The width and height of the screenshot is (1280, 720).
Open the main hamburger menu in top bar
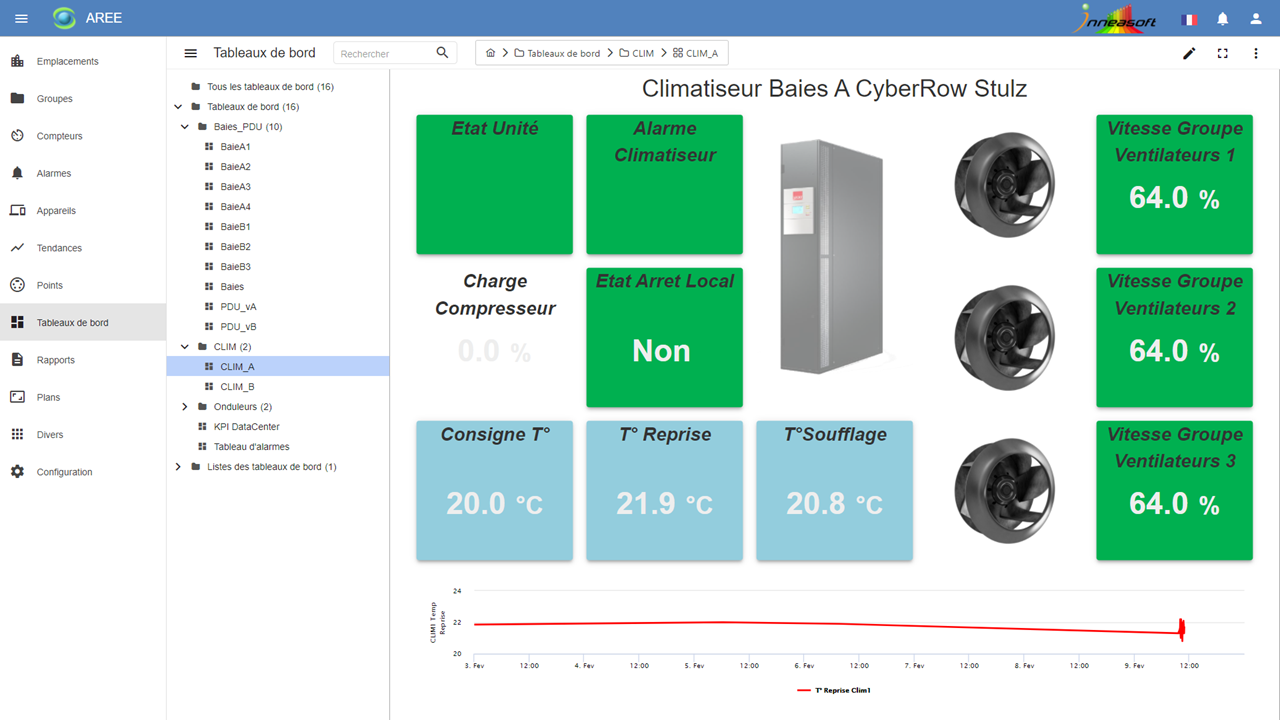click(21, 18)
